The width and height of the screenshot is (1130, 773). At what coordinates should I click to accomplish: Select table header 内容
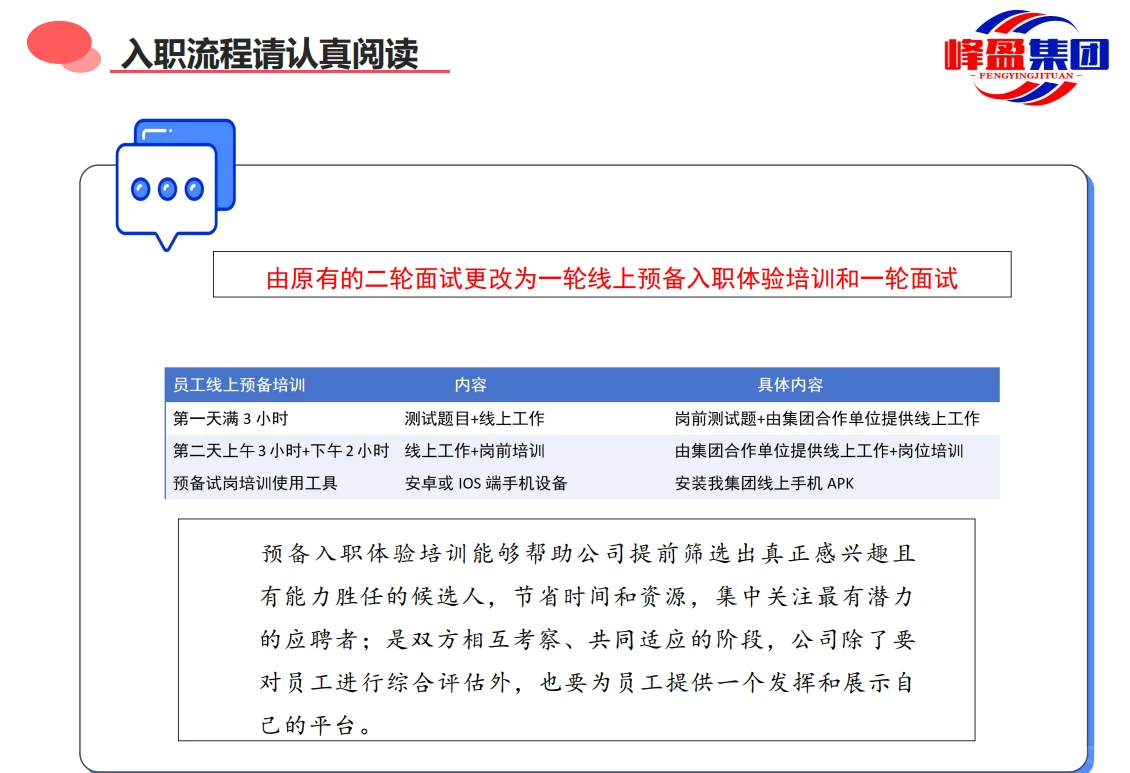(x=471, y=385)
